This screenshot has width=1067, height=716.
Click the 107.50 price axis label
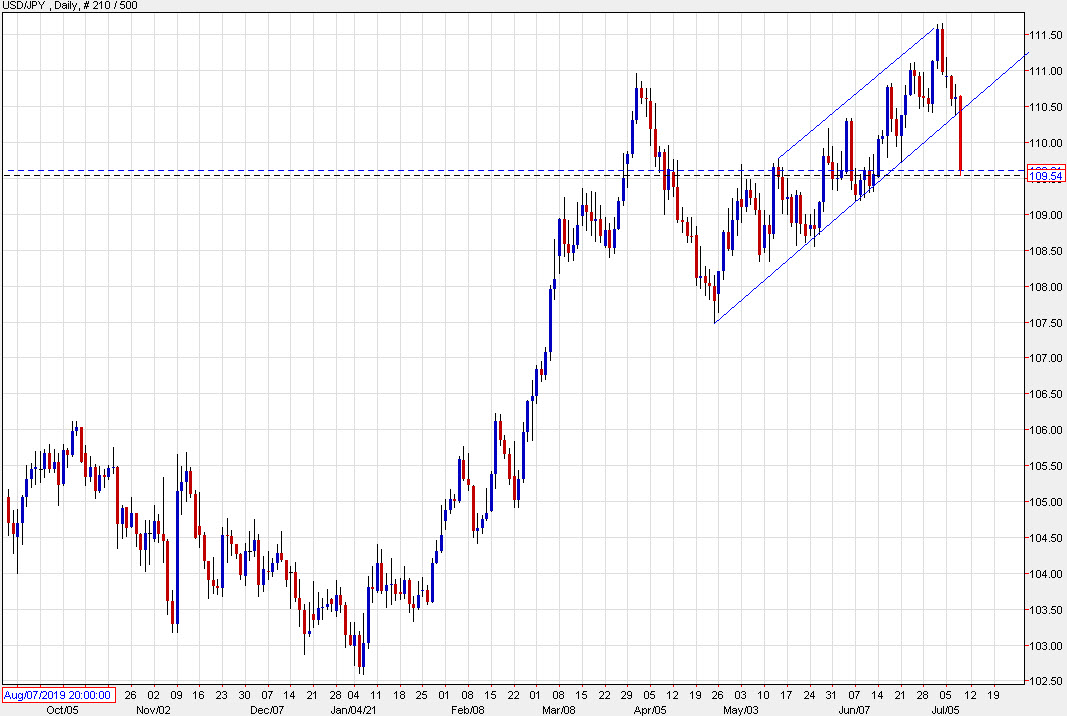pos(1046,323)
